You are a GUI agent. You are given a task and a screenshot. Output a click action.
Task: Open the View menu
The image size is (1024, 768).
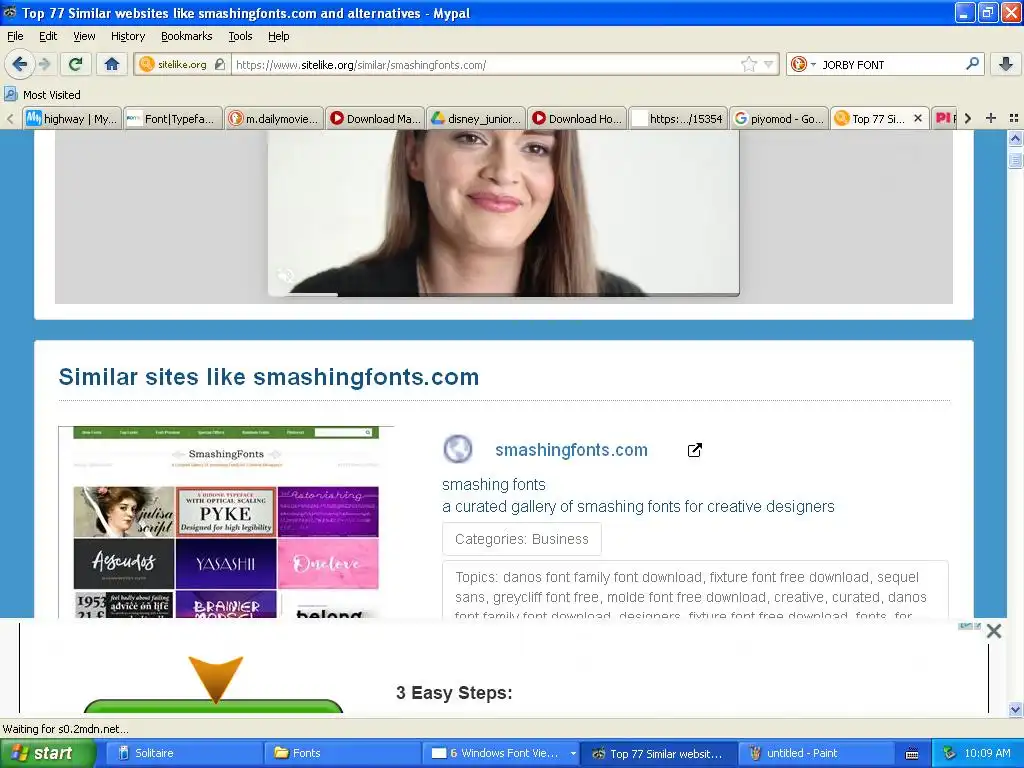(84, 36)
